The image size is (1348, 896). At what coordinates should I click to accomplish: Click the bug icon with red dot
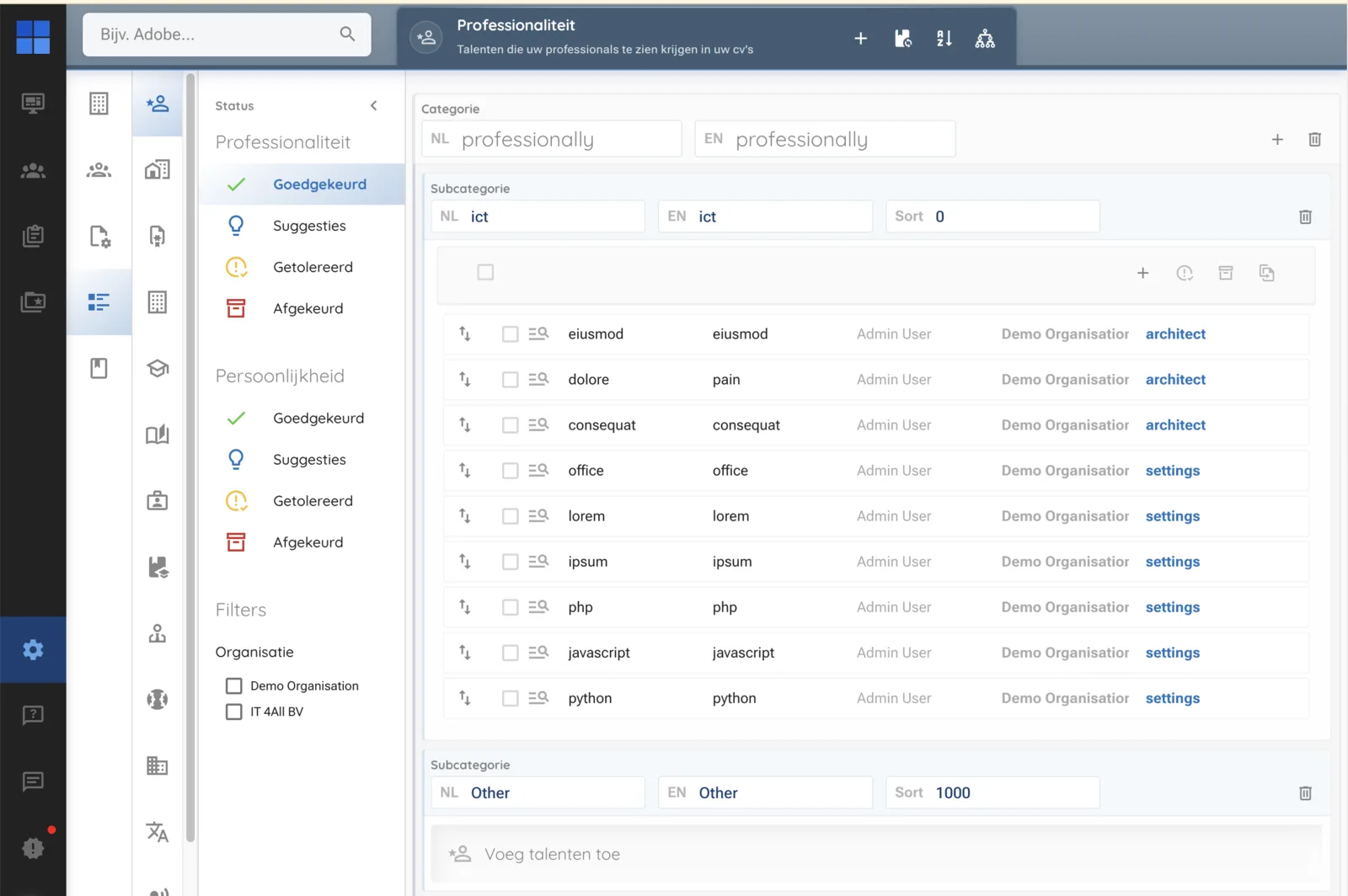(33, 847)
